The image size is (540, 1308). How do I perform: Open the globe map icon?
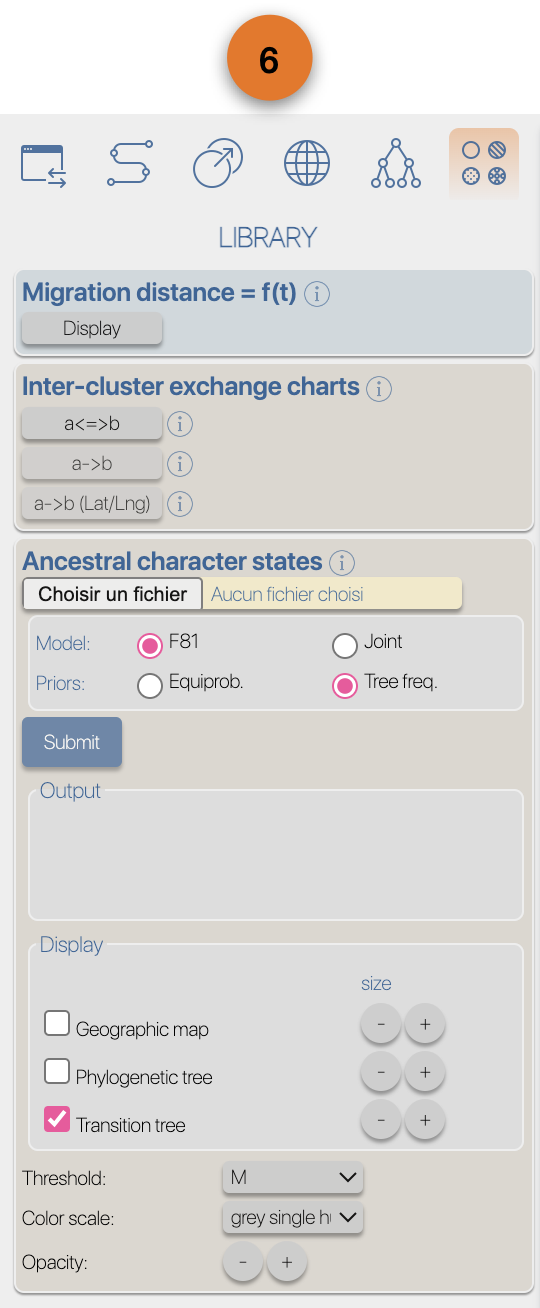pos(307,164)
